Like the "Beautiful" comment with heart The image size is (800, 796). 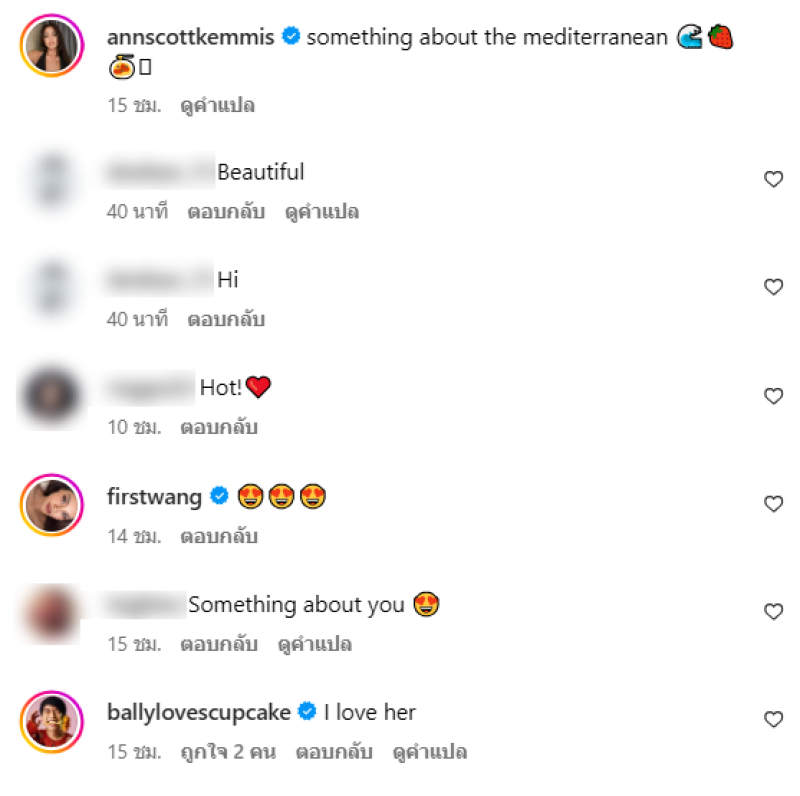773,179
